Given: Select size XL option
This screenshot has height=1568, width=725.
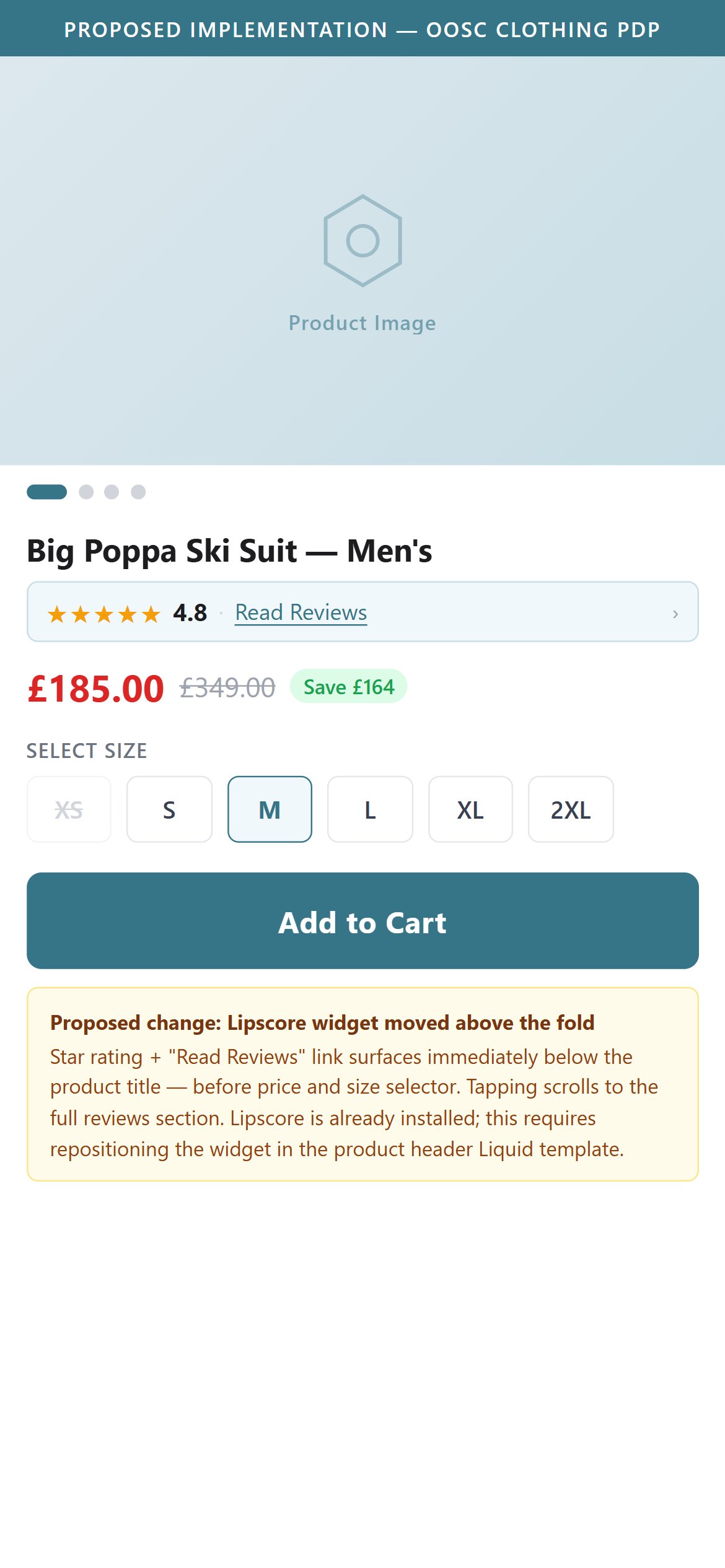Looking at the screenshot, I should coord(470,809).
